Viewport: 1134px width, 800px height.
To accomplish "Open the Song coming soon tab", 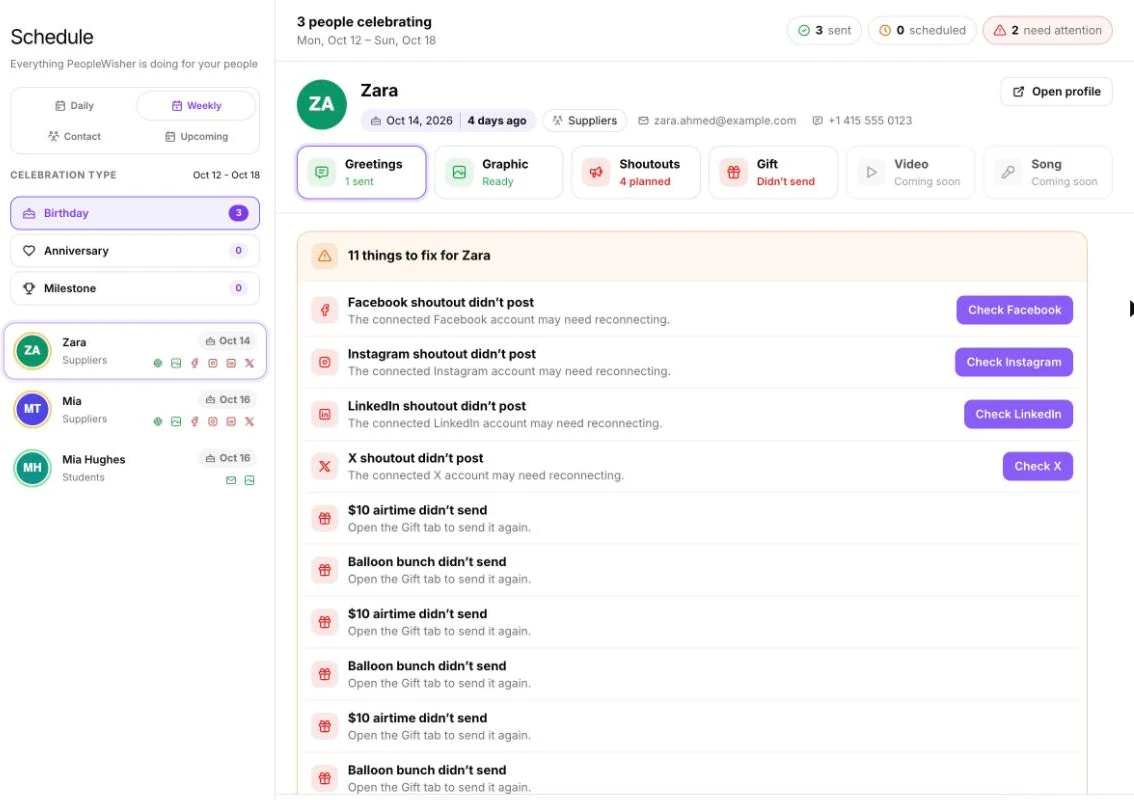I will coord(1048,172).
